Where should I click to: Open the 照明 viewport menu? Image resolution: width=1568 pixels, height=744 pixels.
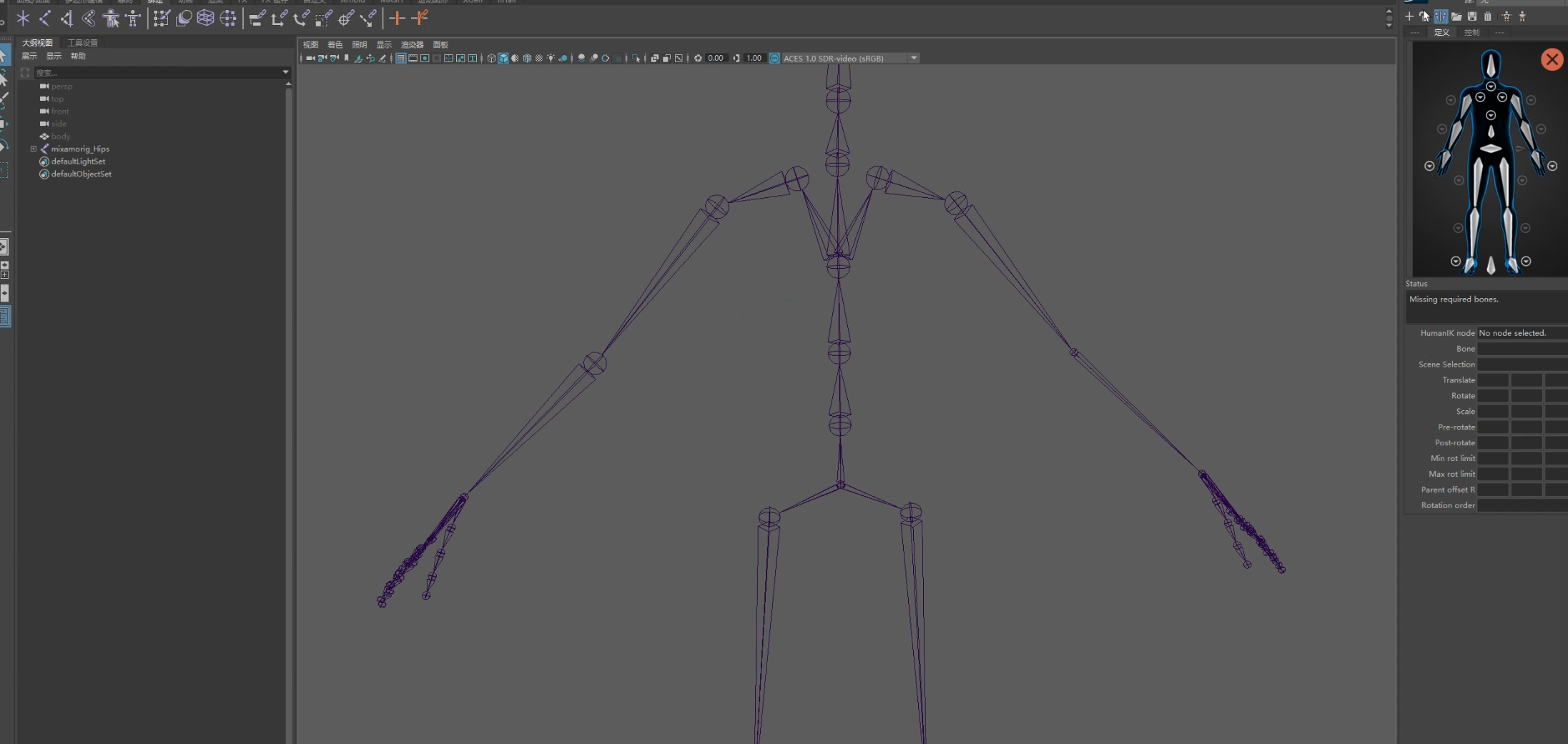pyautogui.click(x=359, y=45)
